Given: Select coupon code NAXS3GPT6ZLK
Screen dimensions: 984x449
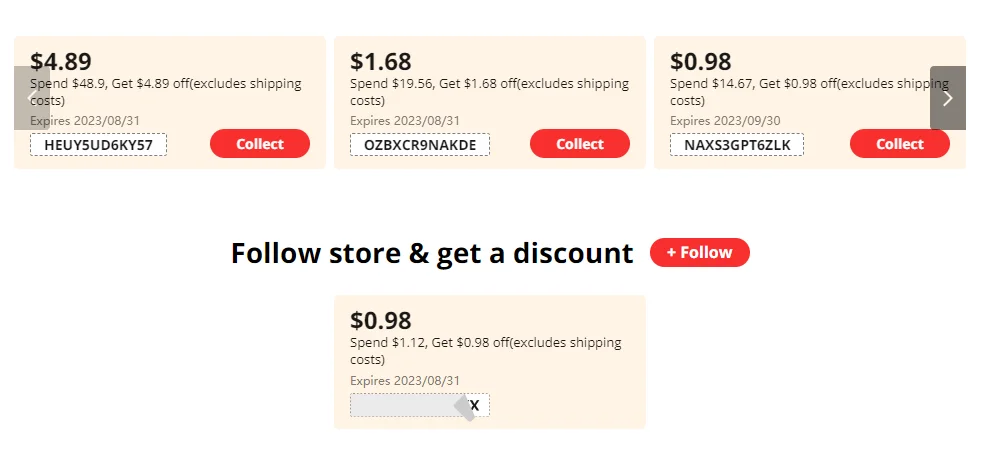Looking at the screenshot, I should (737, 145).
